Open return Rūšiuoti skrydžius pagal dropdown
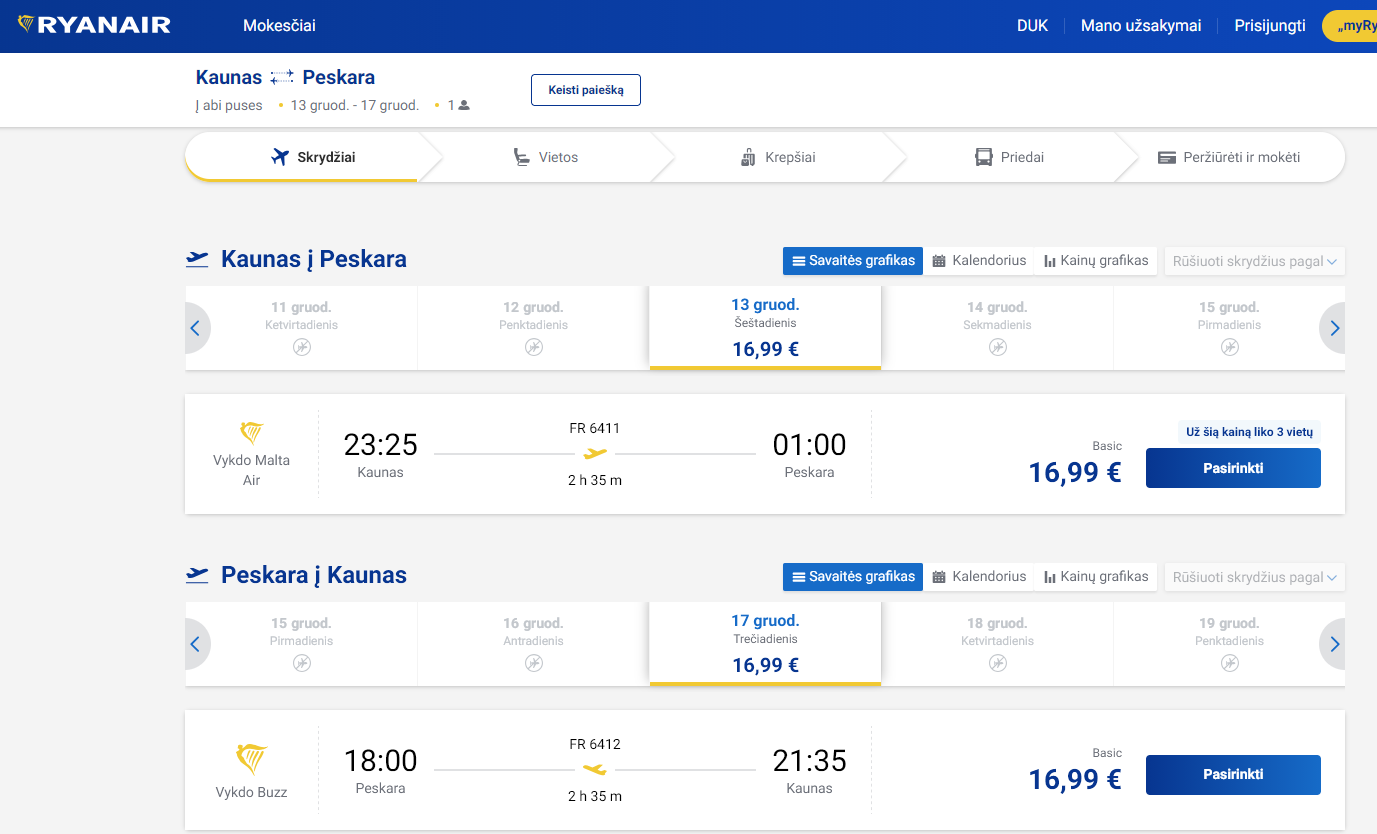 tap(1254, 578)
